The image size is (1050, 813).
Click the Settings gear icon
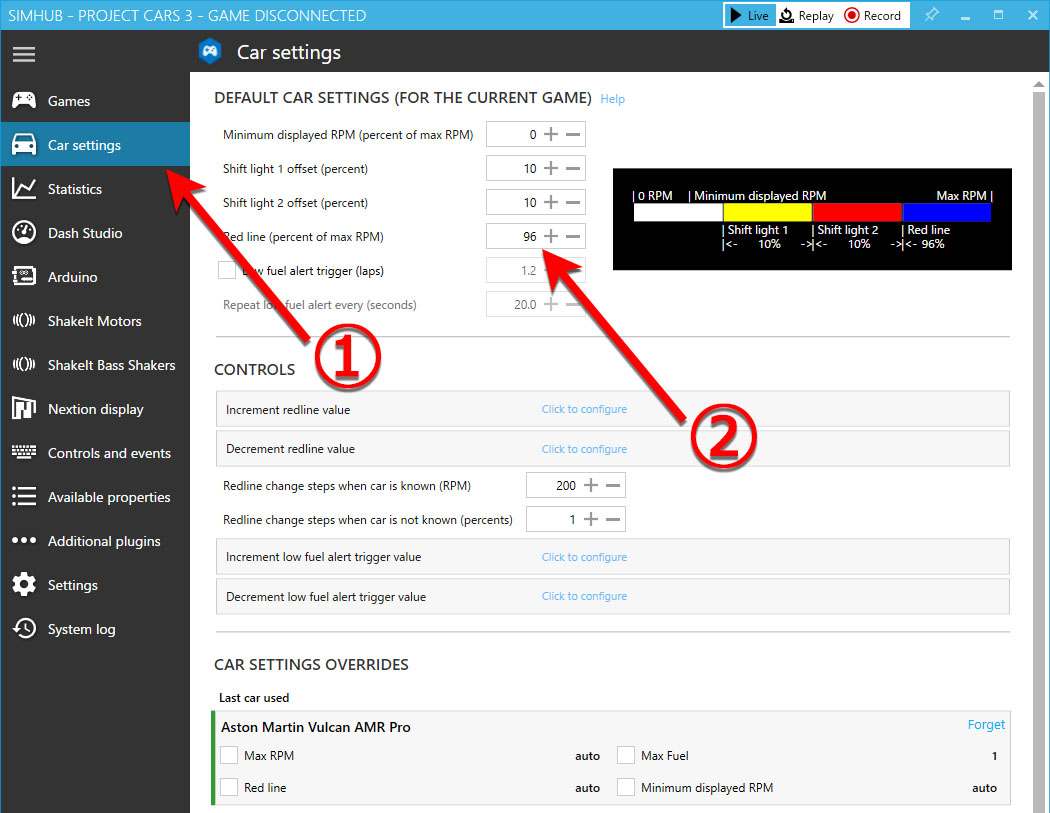(x=24, y=585)
